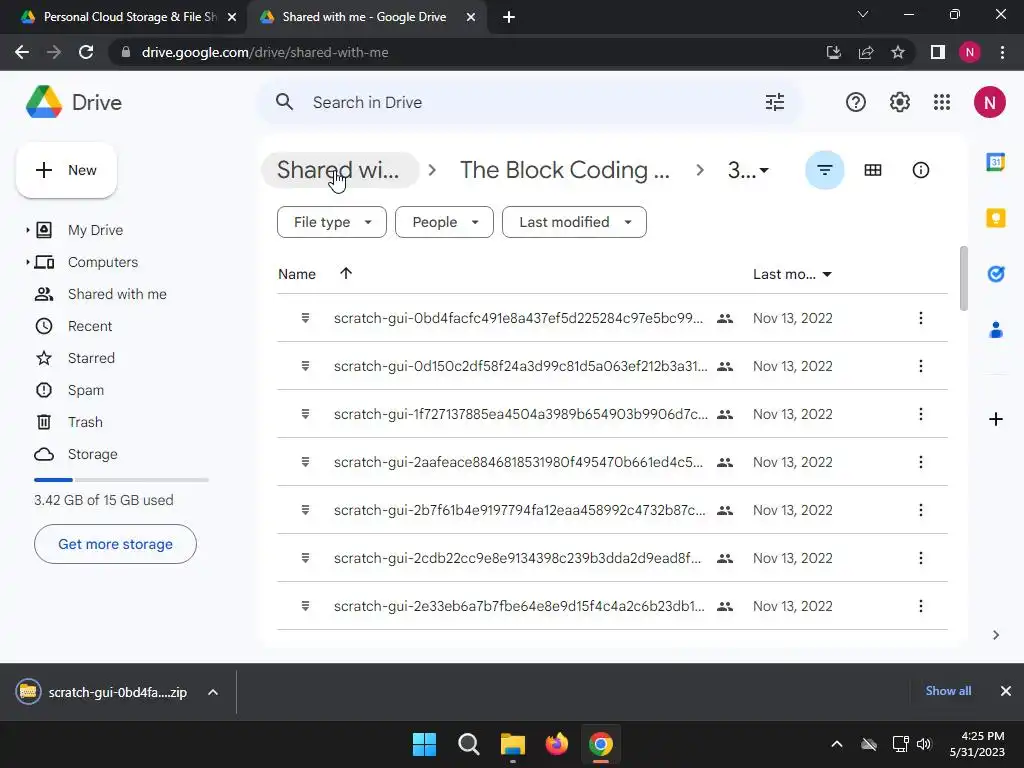This screenshot has width=1024, height=768.
Task: Open more actions for scratch-gui-2b7f61b4e919 row
Action: 920,510
